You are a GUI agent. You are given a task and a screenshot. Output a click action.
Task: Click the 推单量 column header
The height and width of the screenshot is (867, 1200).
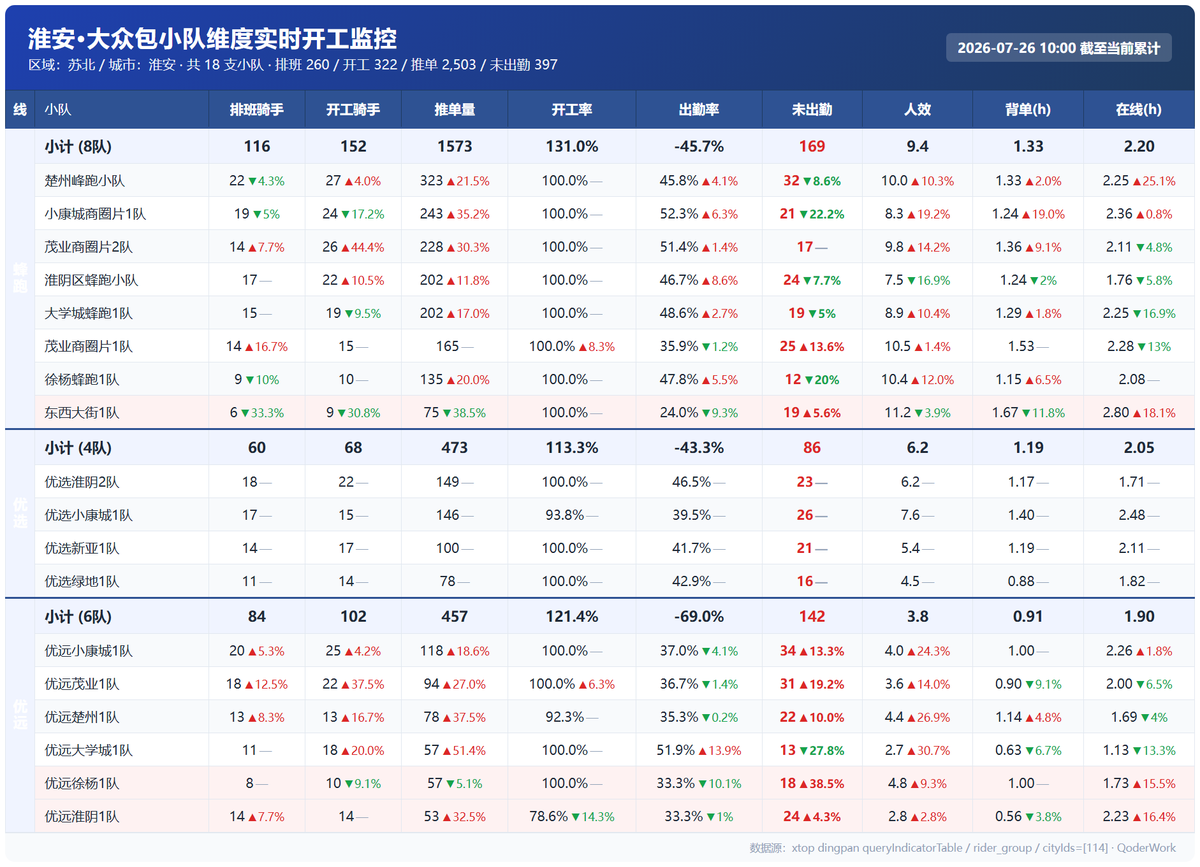click(x=455, y=109)
